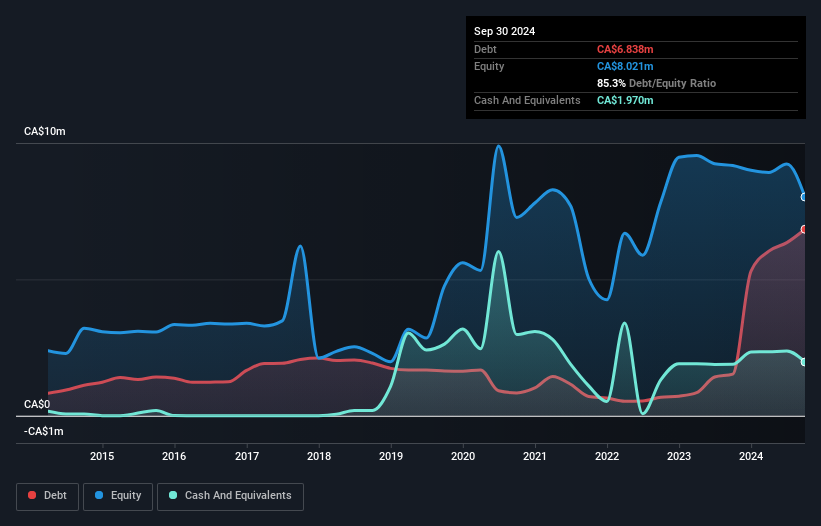
Task: Click the red Debt legend dot
Action: (x=32, y=495)
